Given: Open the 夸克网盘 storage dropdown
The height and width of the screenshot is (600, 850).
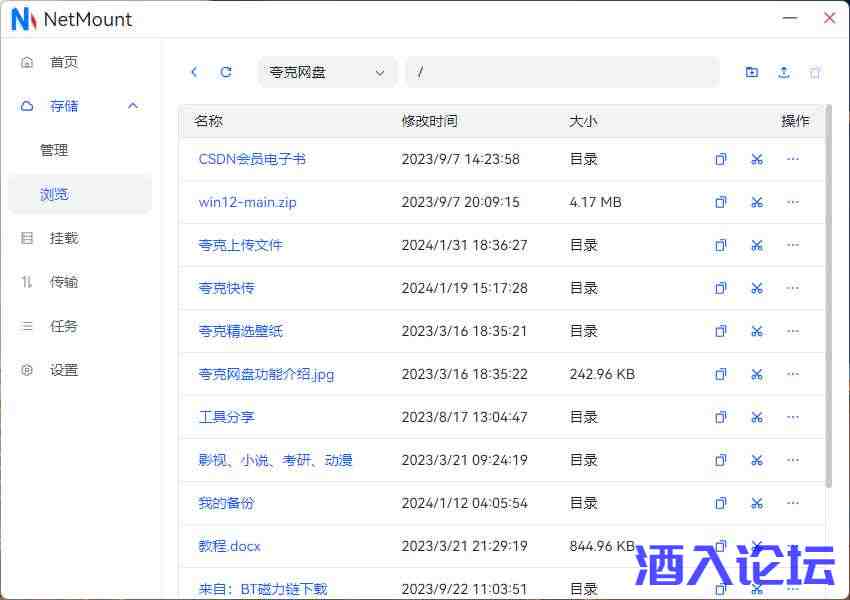Looking at the screenshot, I should [327, 72].
